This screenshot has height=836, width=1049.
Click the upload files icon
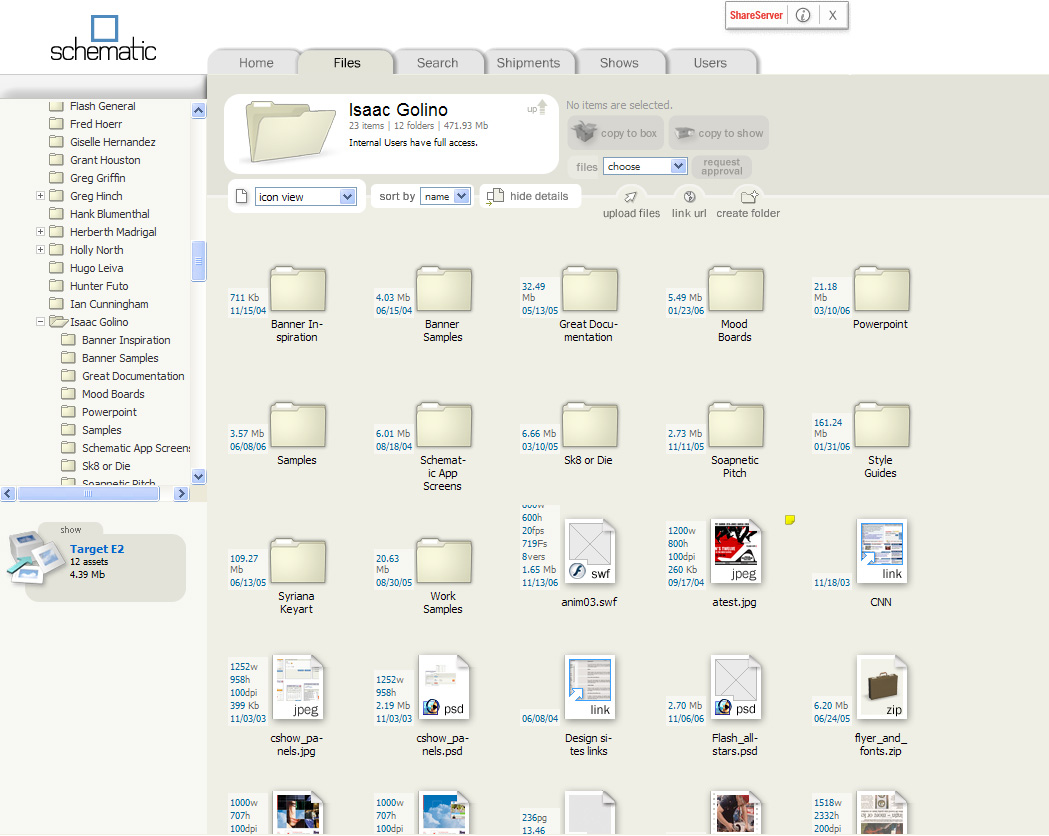pos(631,196)
